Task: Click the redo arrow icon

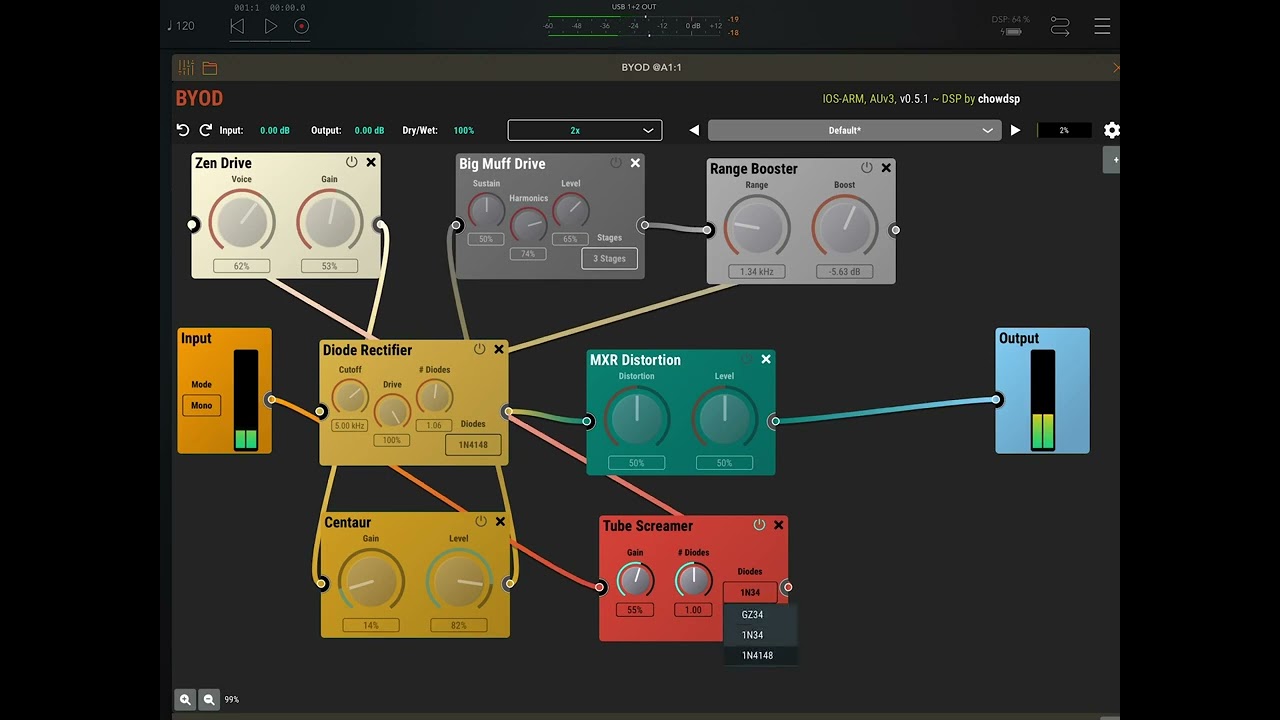Action: pyautogui.click(x=206, y=130)
